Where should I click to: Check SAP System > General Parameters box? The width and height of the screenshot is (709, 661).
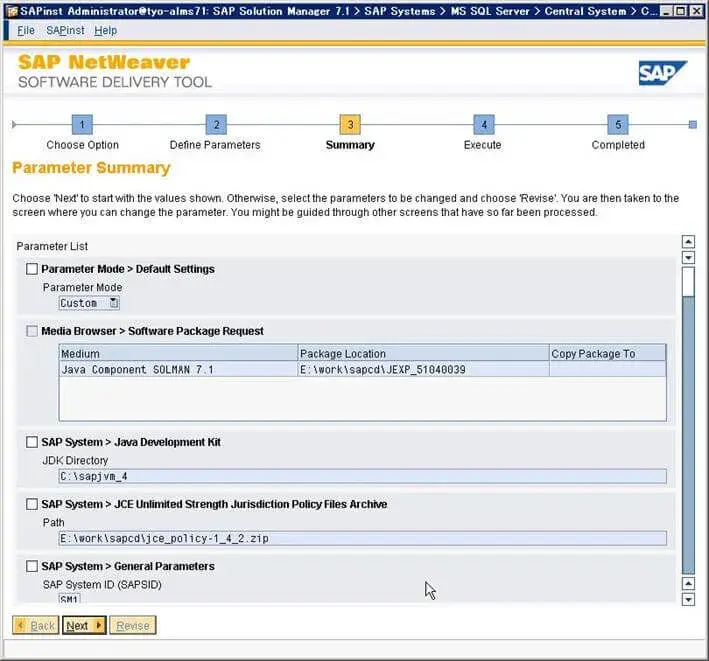point(32,566)
